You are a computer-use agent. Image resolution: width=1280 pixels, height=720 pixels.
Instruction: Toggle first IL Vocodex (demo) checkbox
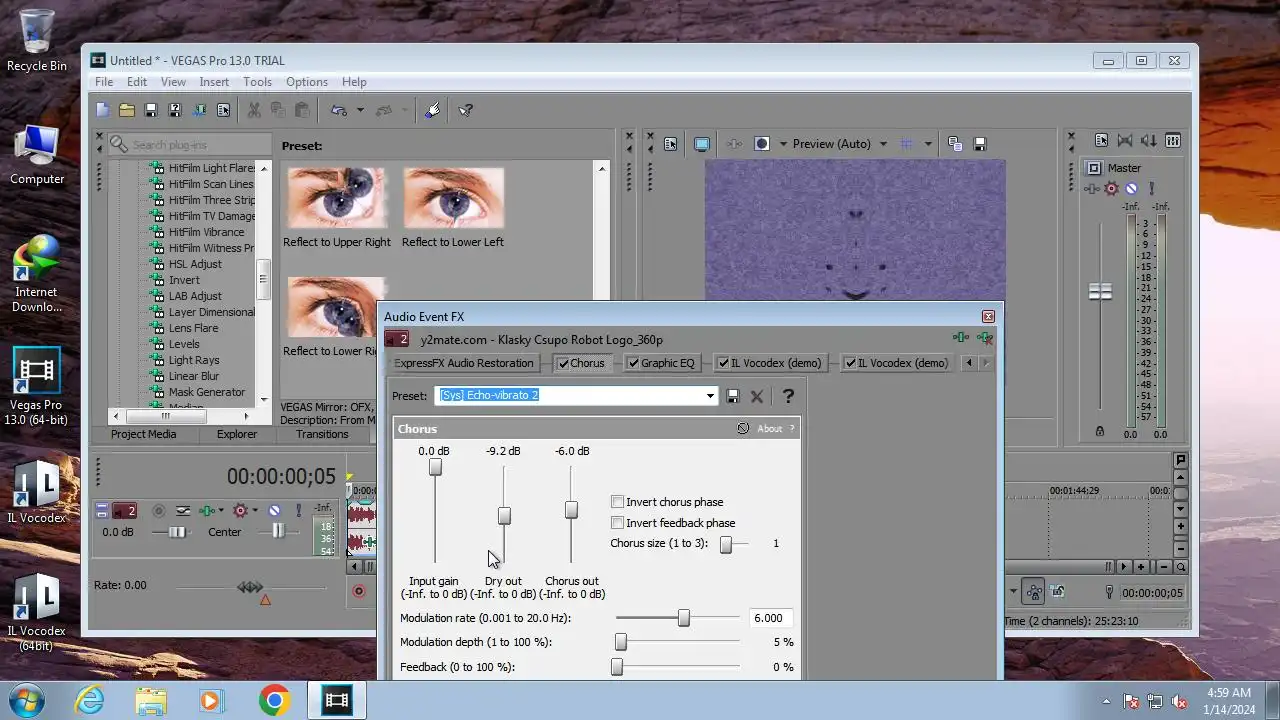[x=723, y=363]
